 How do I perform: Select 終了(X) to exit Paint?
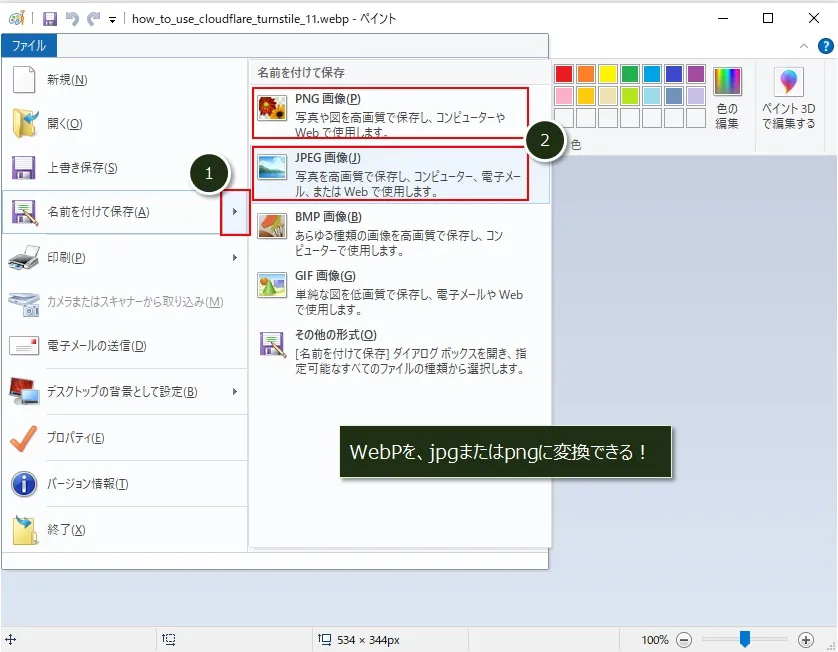(125, 530)
